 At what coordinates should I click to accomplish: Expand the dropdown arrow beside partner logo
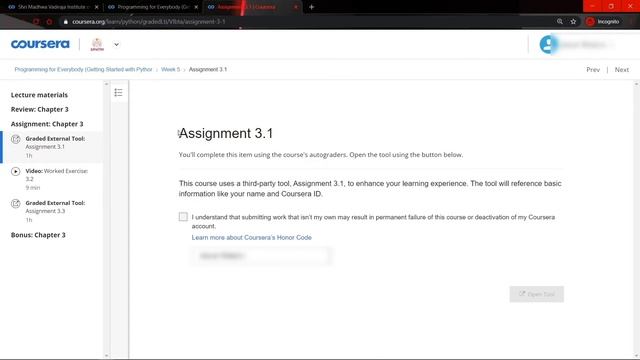(x=116, y=44)
